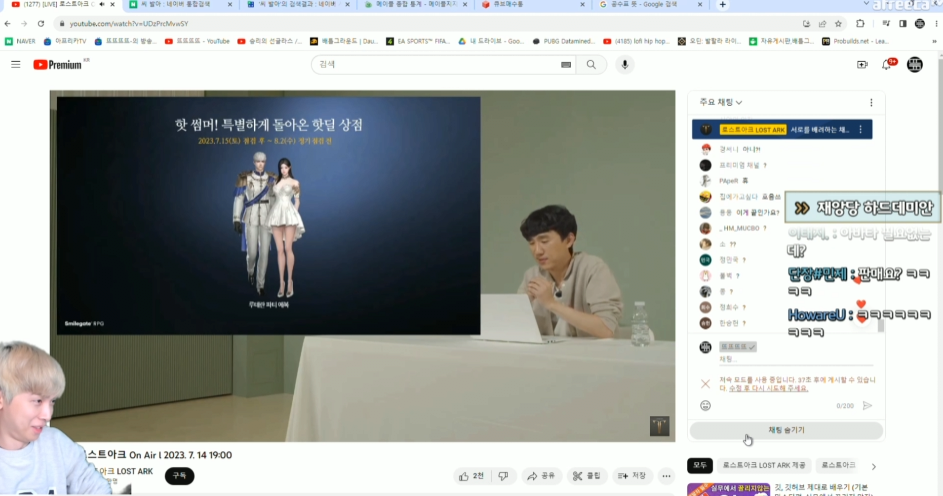Click the video player area
Image resolution: width=943 pixels, height=496 pixels.
click(x=363, y=266)
